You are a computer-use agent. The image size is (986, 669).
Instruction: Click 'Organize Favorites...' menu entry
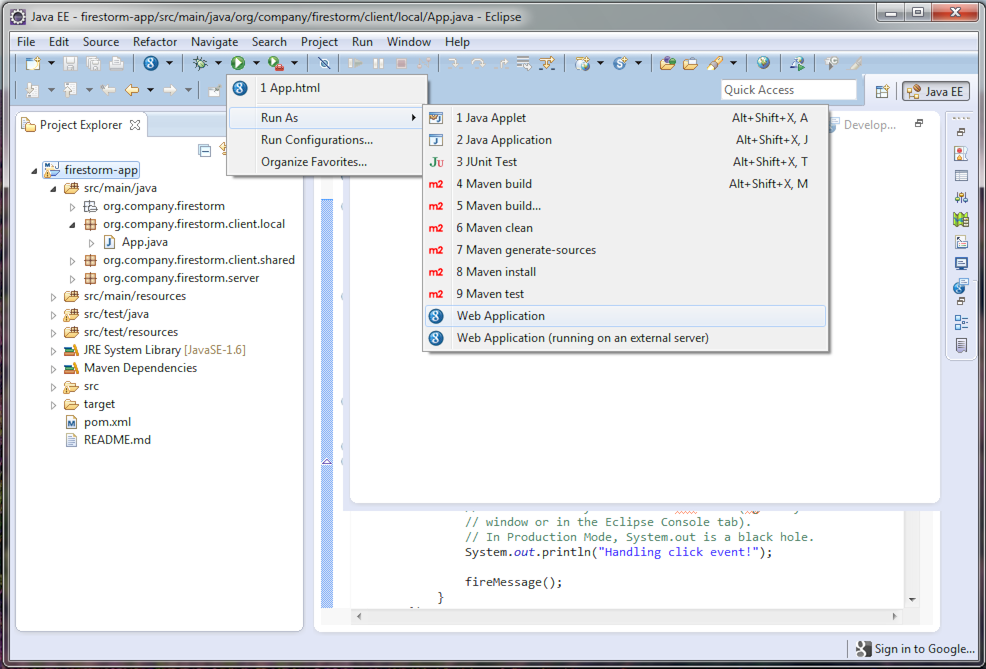click(x=326, y=162)
